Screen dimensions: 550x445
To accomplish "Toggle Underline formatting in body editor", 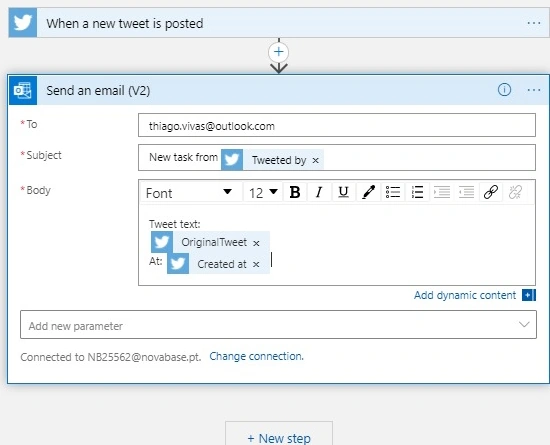I will click(x=343, y=192).
